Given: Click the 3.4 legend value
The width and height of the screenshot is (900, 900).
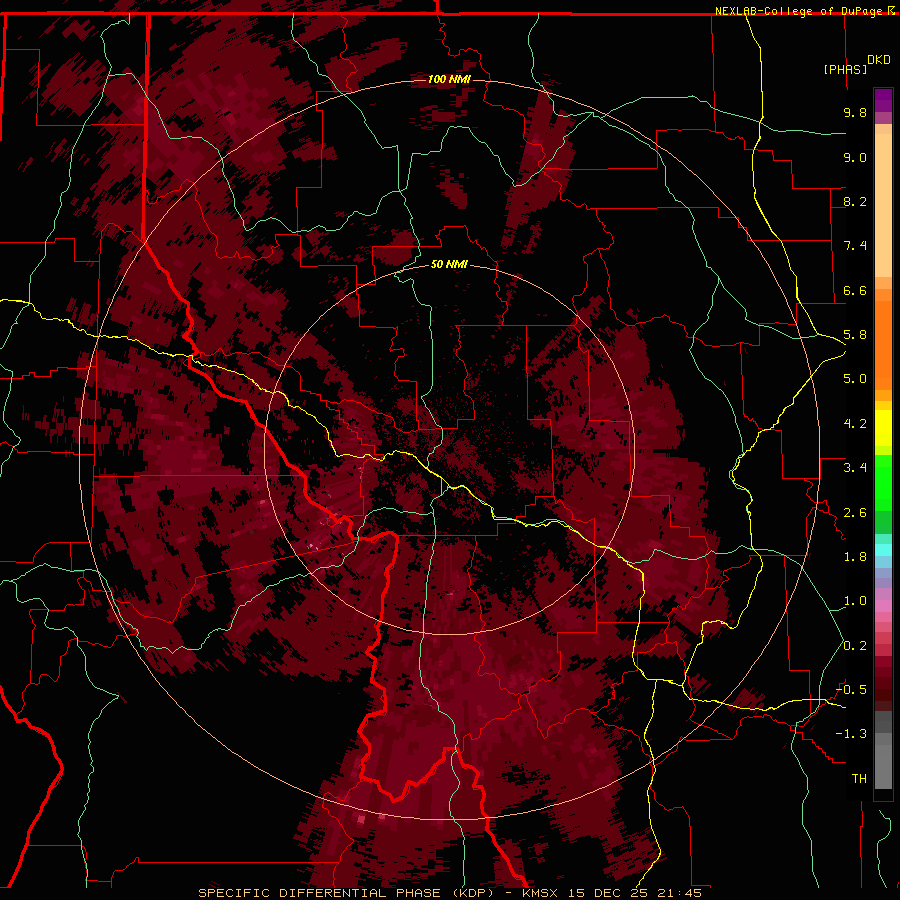Looking at the screenshot, I should coord(855,468).
